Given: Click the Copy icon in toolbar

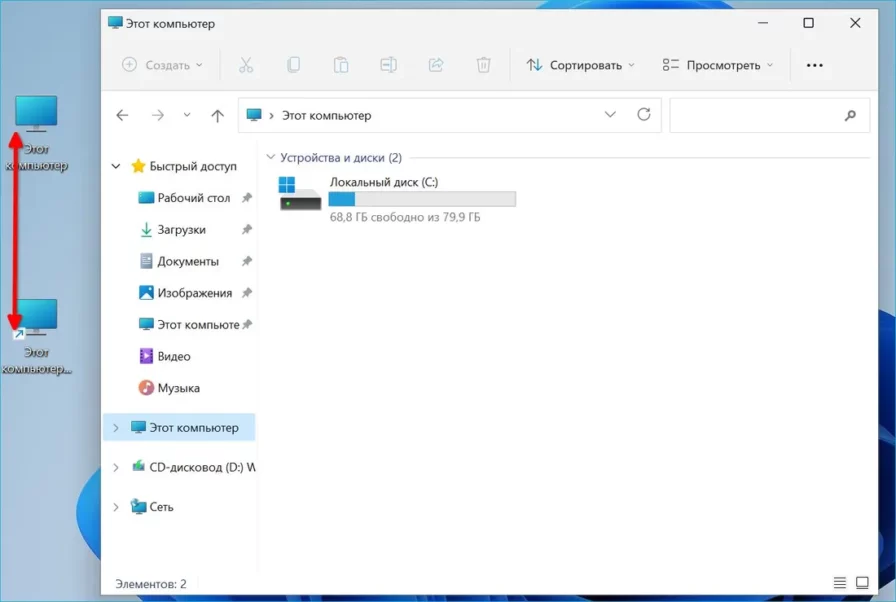Looking at the screenshot, I should pyautogui.click(x=293, y=65).
